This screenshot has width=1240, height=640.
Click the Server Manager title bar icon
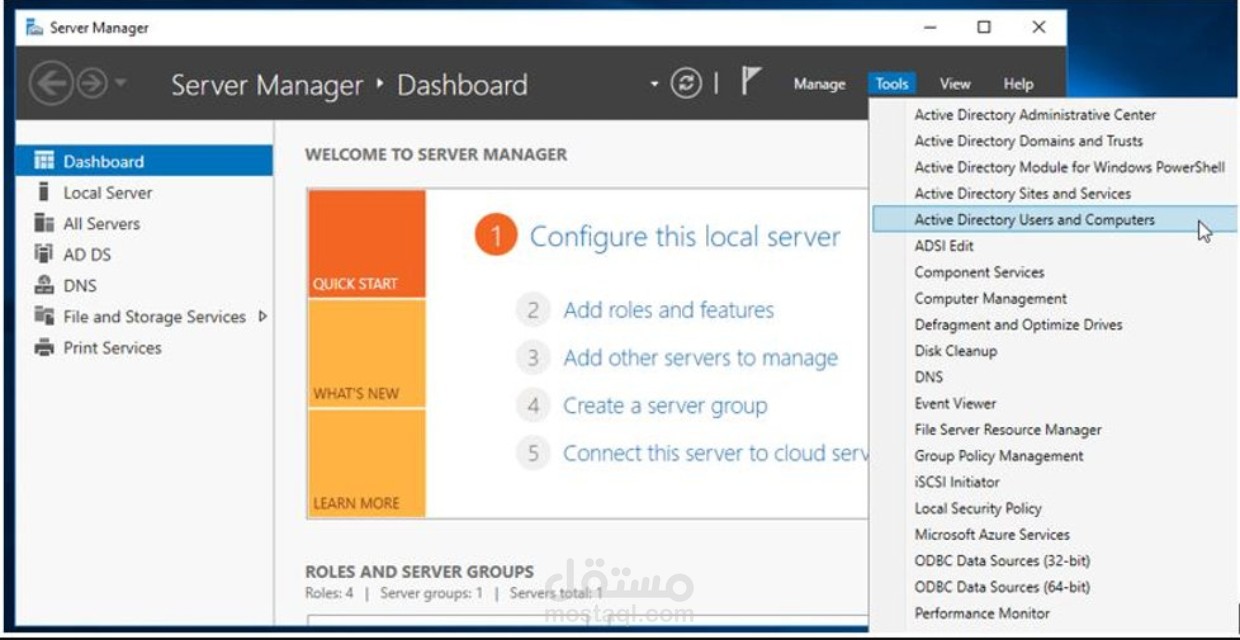point(35,27)
